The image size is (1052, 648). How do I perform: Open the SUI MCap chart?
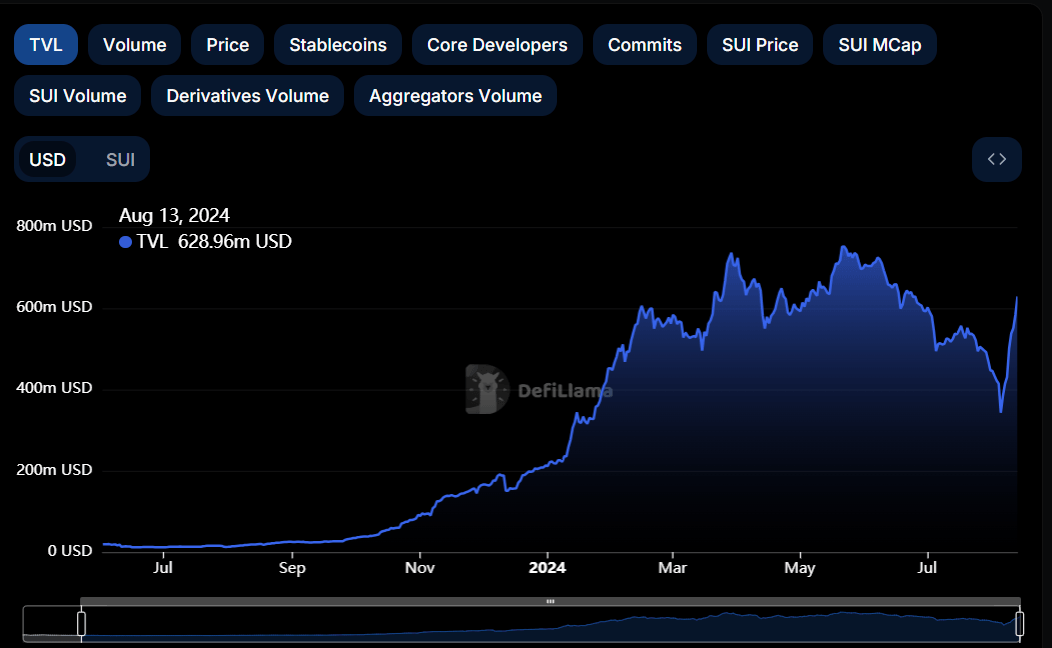click(x=879, y=44)
